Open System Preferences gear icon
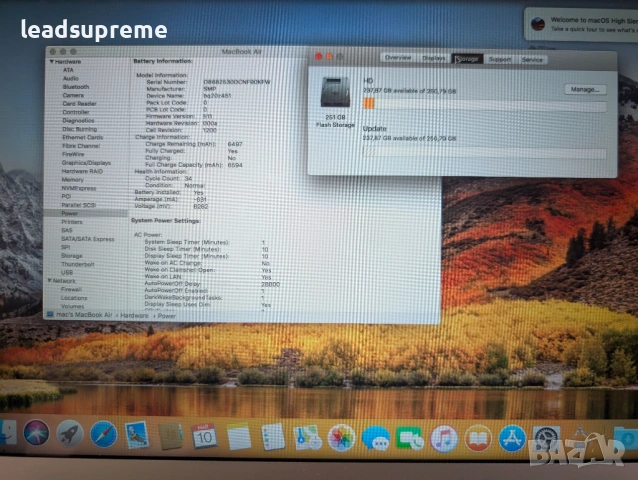Screen dimensions: 638x480 click(x=546, y=439)
